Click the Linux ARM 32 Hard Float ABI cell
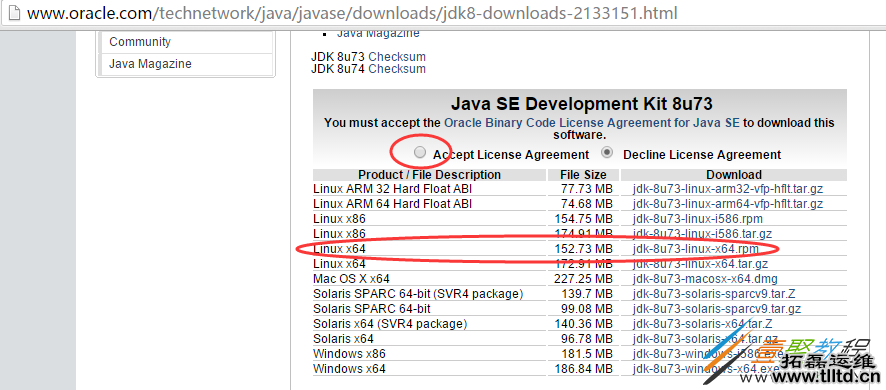 [x=393, y=189]
